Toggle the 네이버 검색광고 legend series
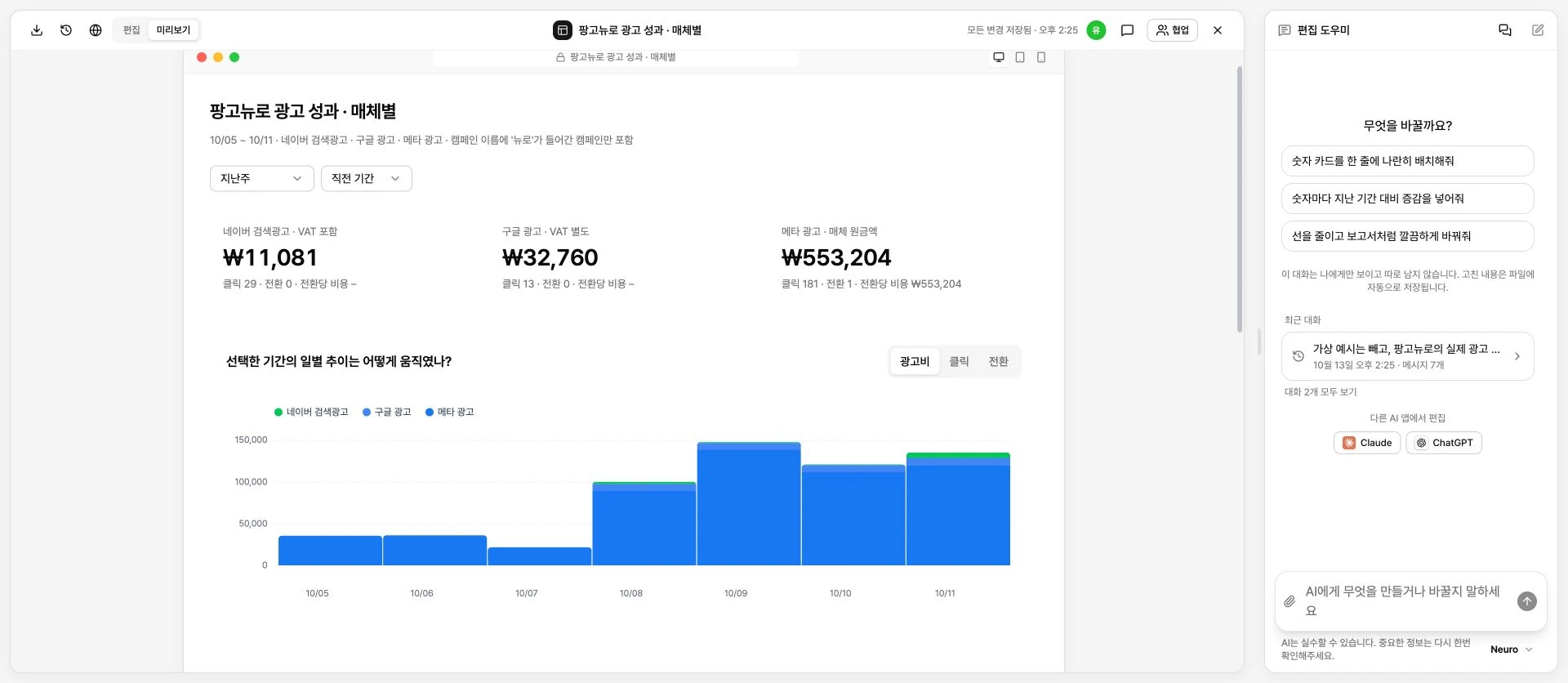 click(x=311, y=413)
